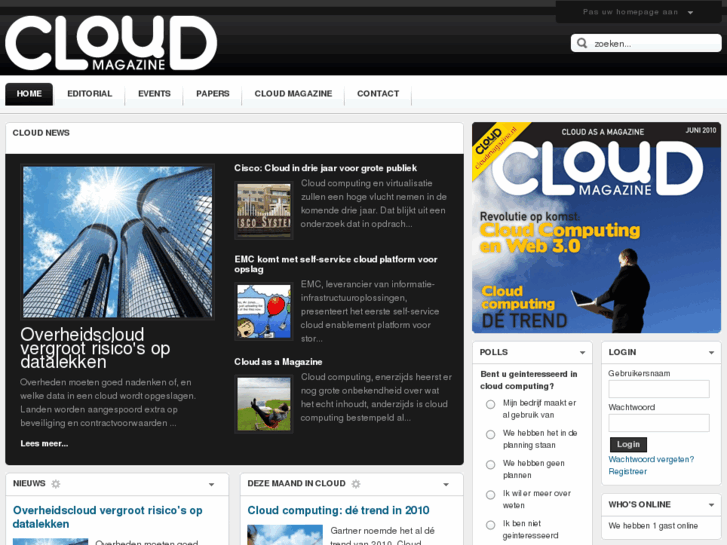
Task: Focus the Gebruikersnaam input field
Action: coord(659,389)
